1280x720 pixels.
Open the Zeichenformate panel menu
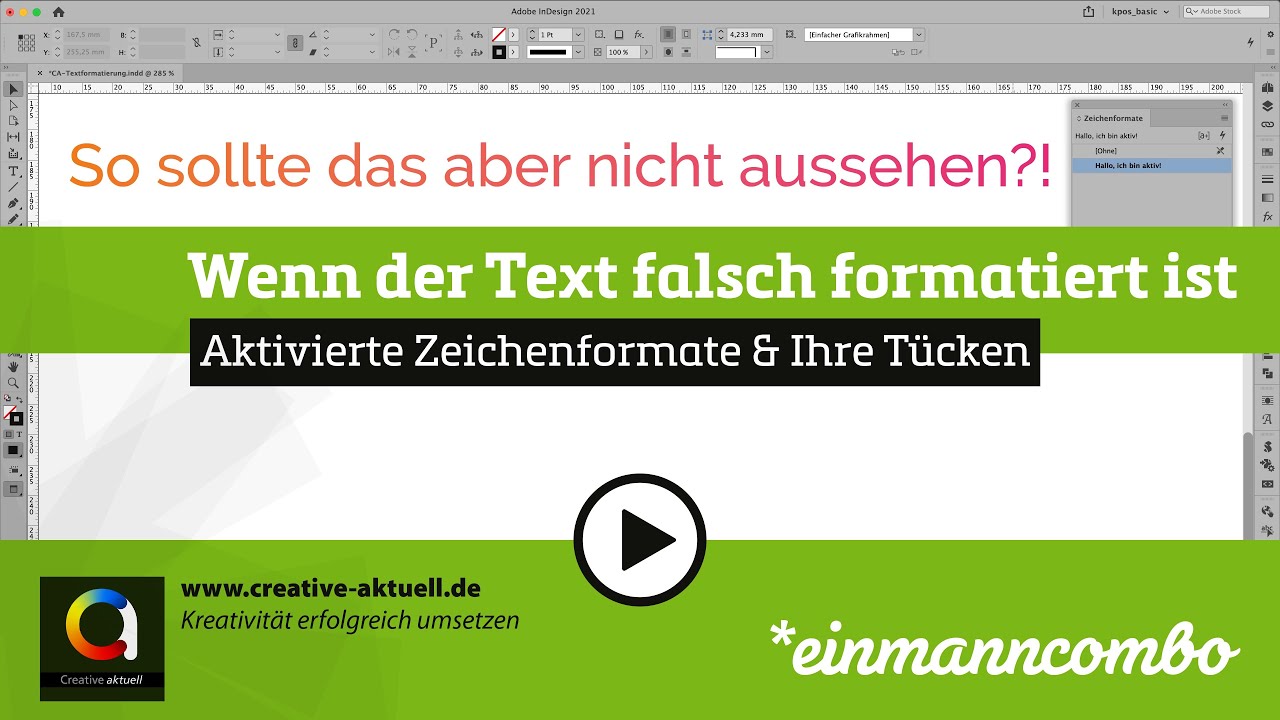click(1224, 118)
